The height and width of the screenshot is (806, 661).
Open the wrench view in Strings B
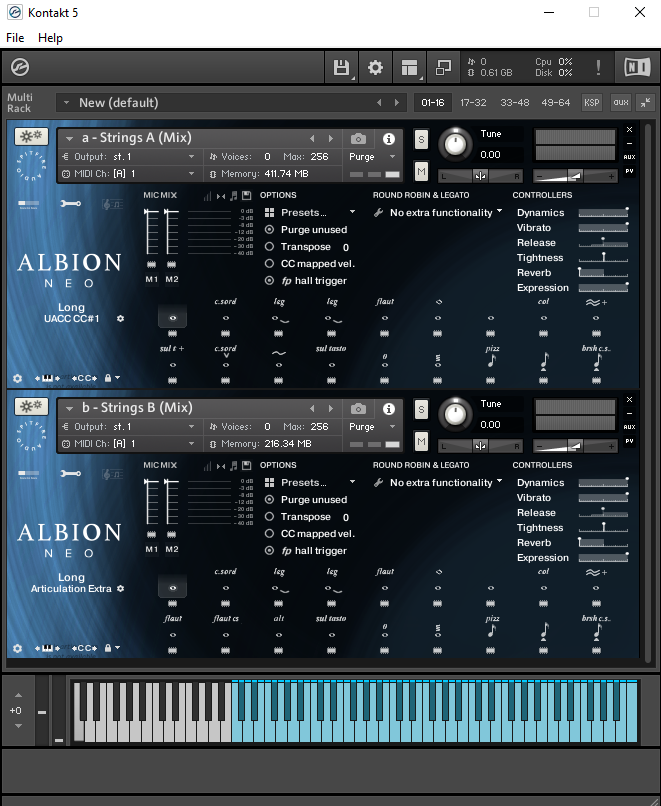(70, 474)
